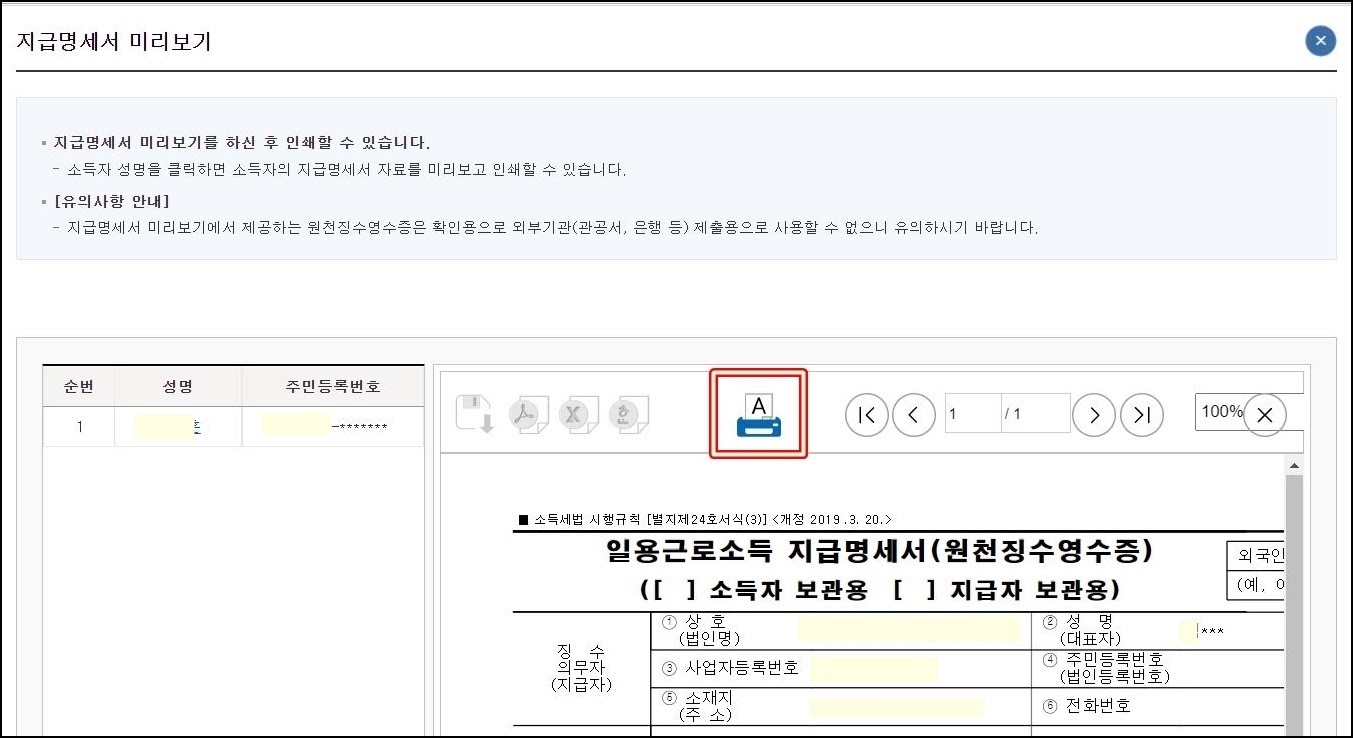Image resolution: width=1353 pixels, height=738 pixels.
Task: Close the 지급명세서 미리보기 dialog
Action: 1320,41
